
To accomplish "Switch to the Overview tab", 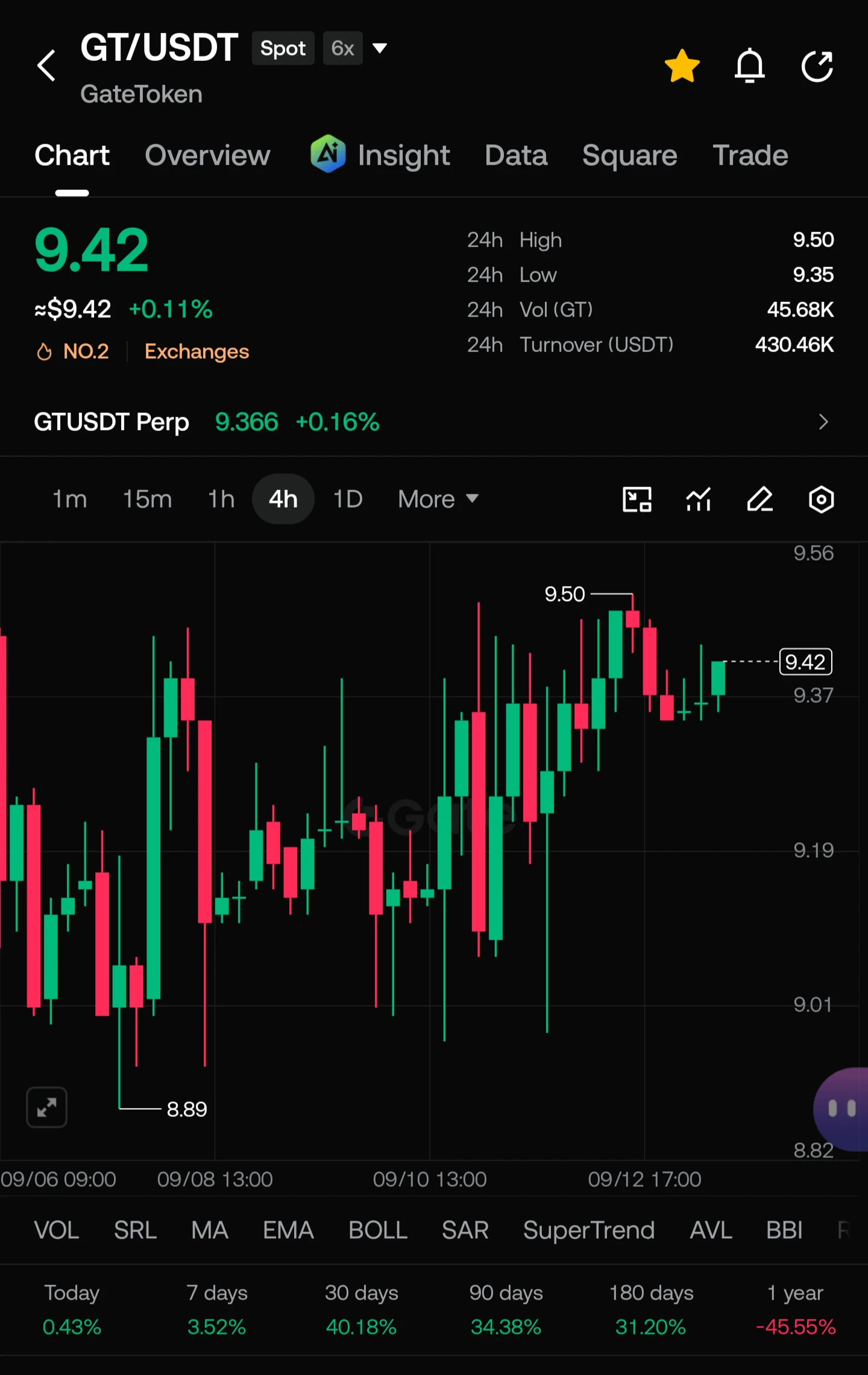I will (x=207, y=156).
